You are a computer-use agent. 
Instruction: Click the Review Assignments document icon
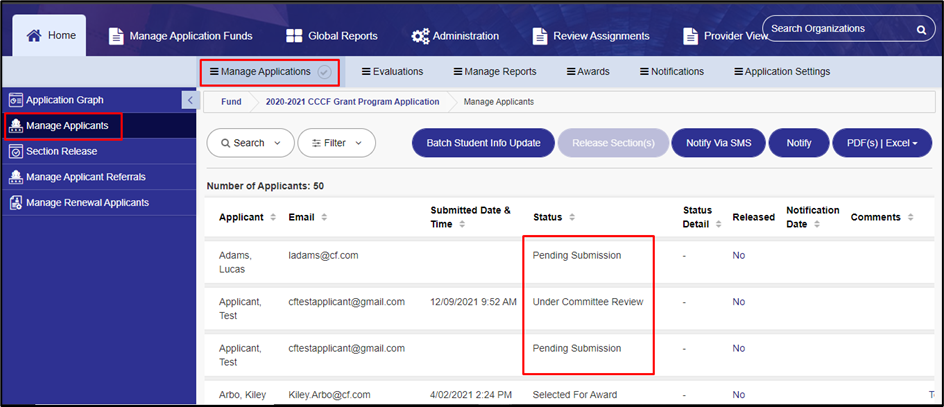tap(539, 36)
